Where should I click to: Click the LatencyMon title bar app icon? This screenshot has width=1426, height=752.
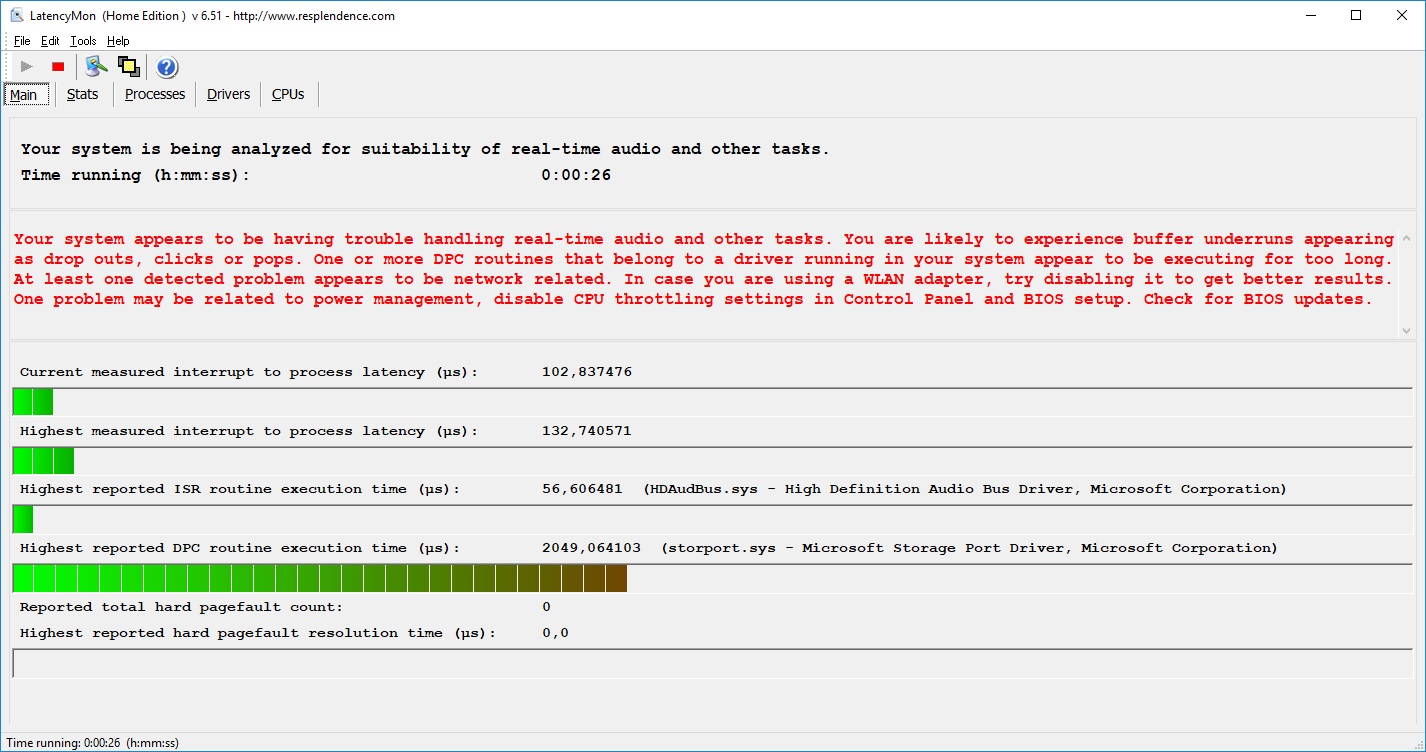16,15
